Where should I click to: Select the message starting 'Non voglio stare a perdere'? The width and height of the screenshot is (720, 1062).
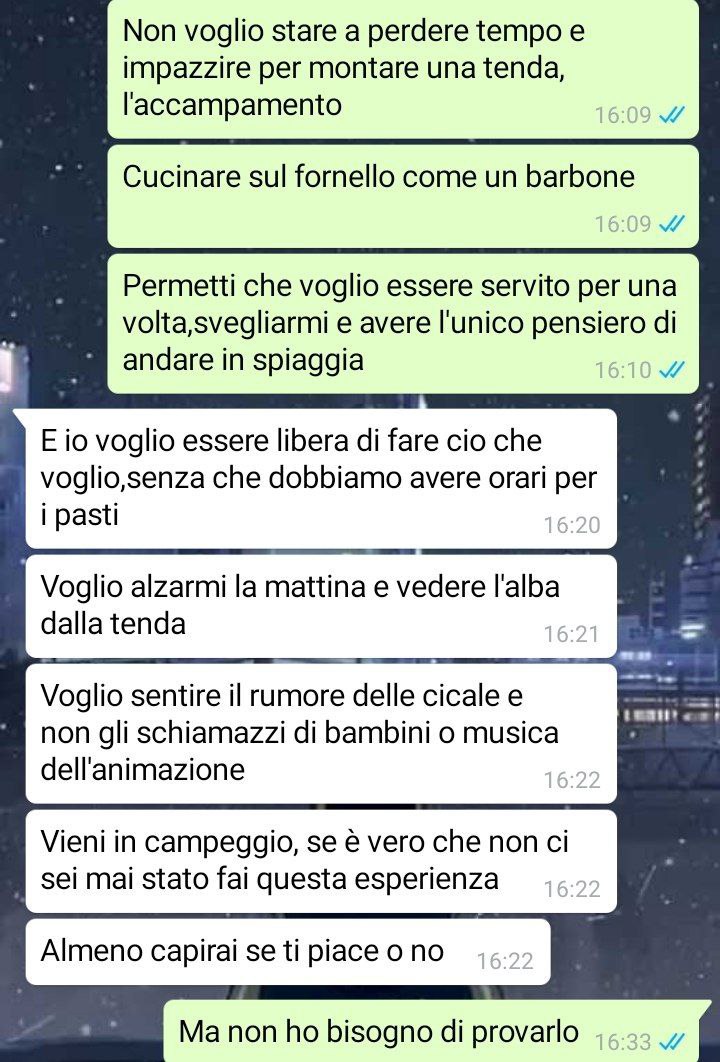[403, 68]
